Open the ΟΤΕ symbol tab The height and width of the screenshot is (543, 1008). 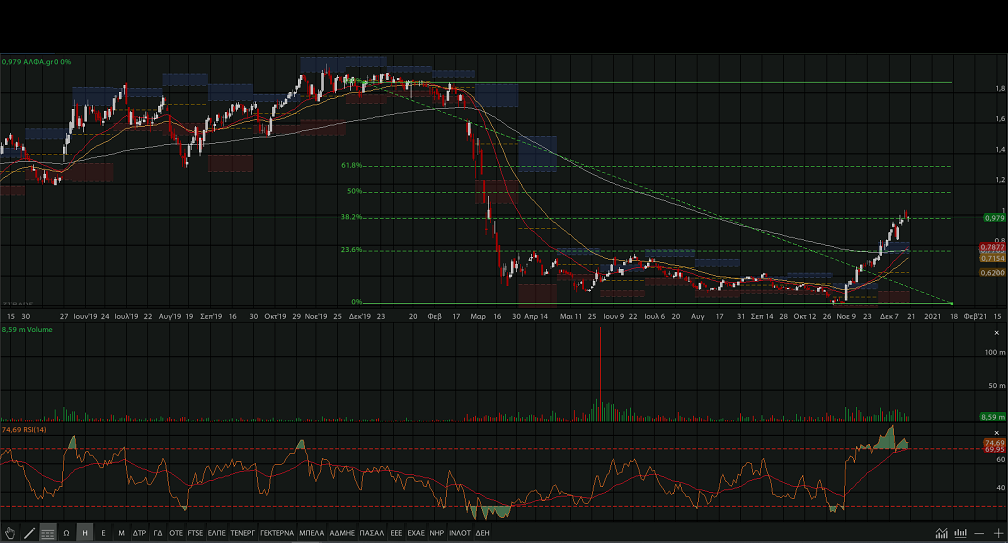coord(176,533)
